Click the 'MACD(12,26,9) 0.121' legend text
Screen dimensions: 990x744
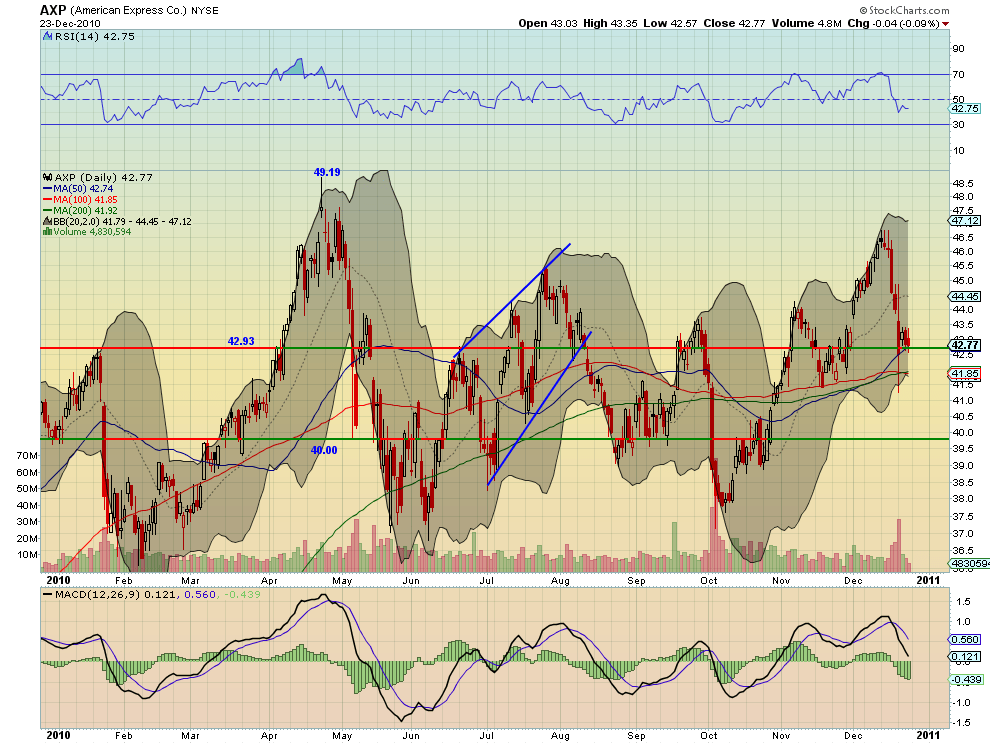[117, 594]
